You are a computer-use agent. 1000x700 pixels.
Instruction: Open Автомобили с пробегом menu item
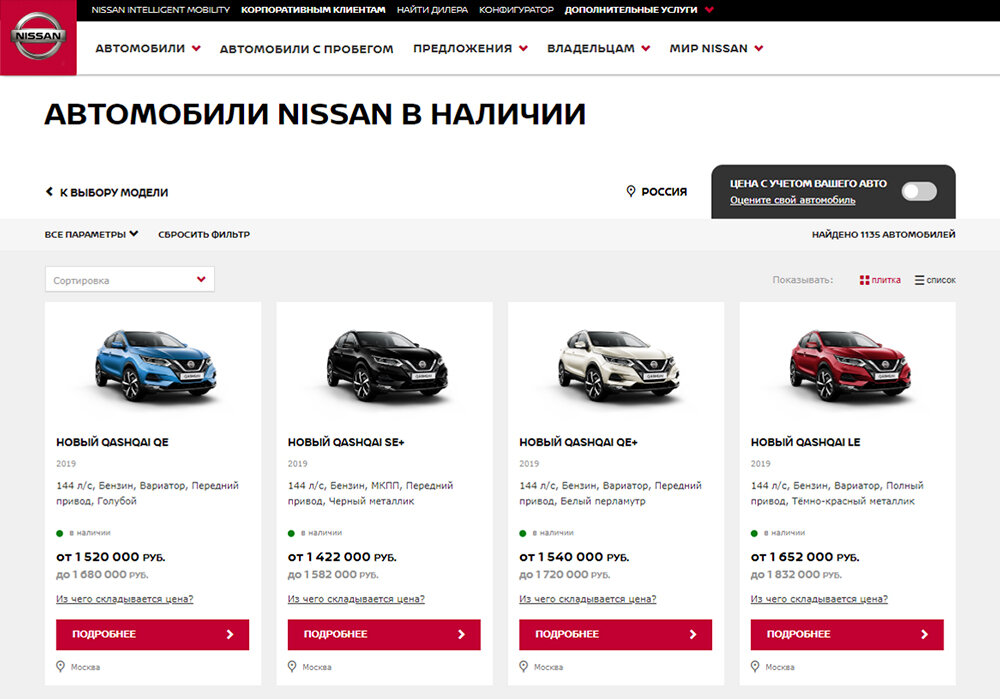[307, 49]
